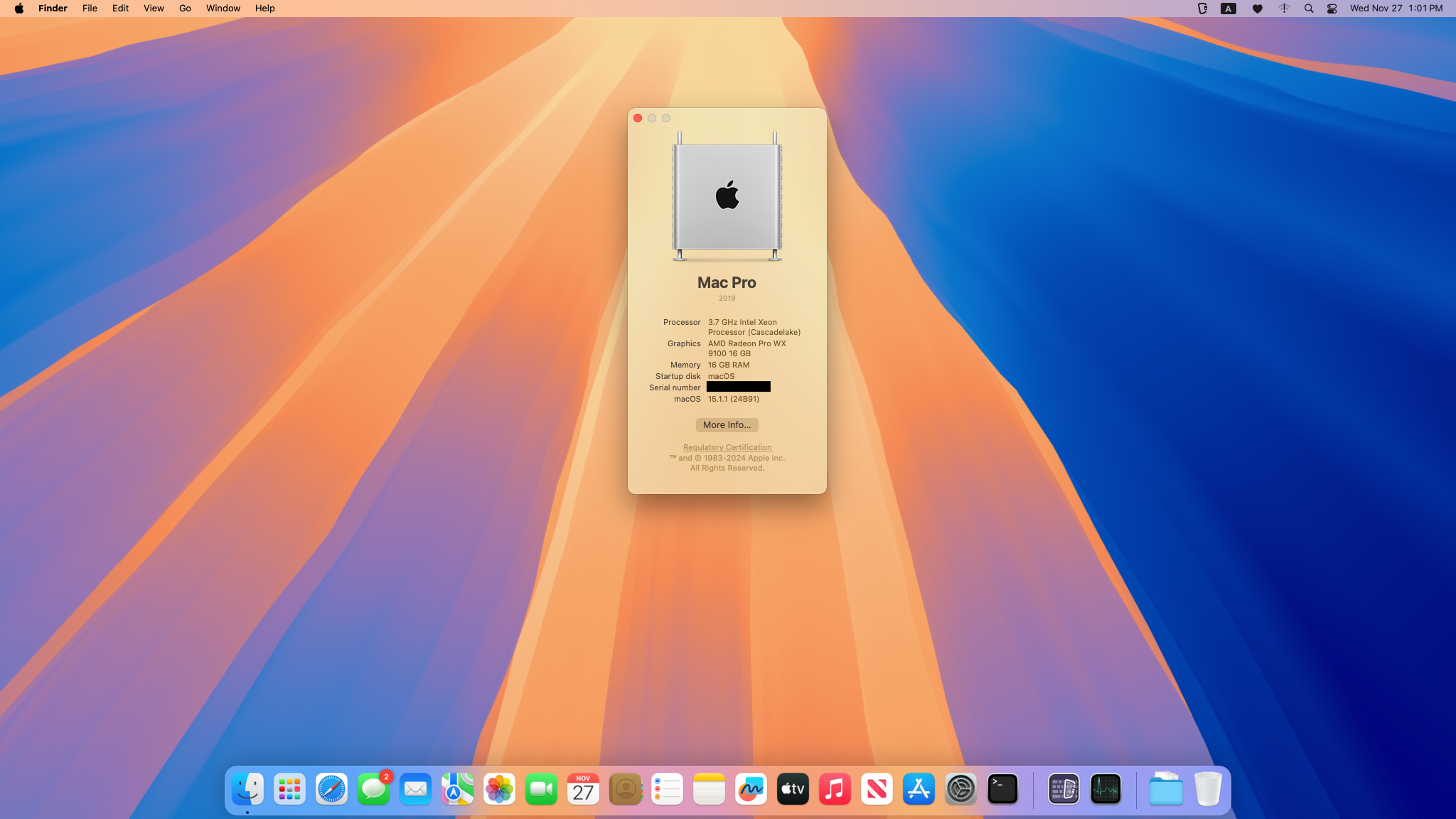Open Spotlight search in menu bar
This screenshot has width=1456, height=819.
coord(1309,9)
